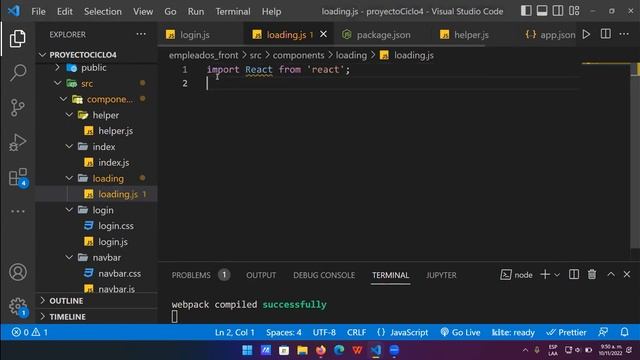Open the Edit menu
The height and width of the screenshot is (360, 640).
64,11
